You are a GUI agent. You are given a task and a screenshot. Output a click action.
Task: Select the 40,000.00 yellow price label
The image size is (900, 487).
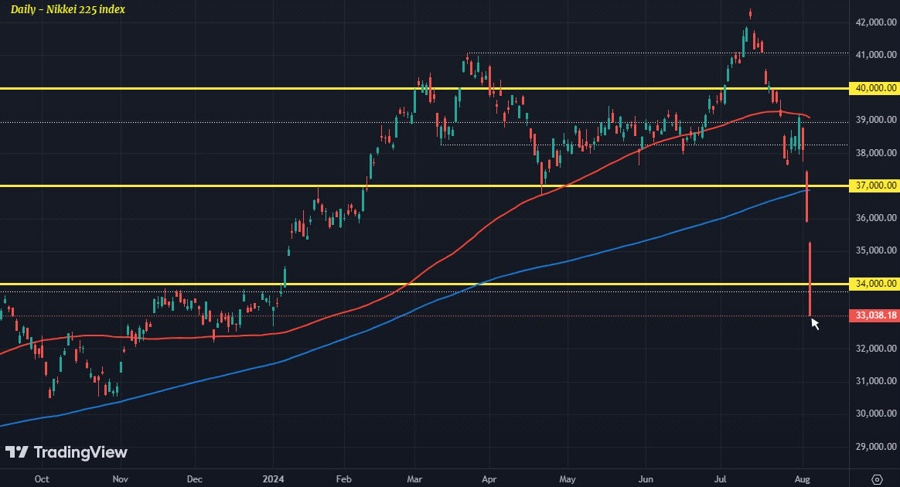[x=874, y=88]
